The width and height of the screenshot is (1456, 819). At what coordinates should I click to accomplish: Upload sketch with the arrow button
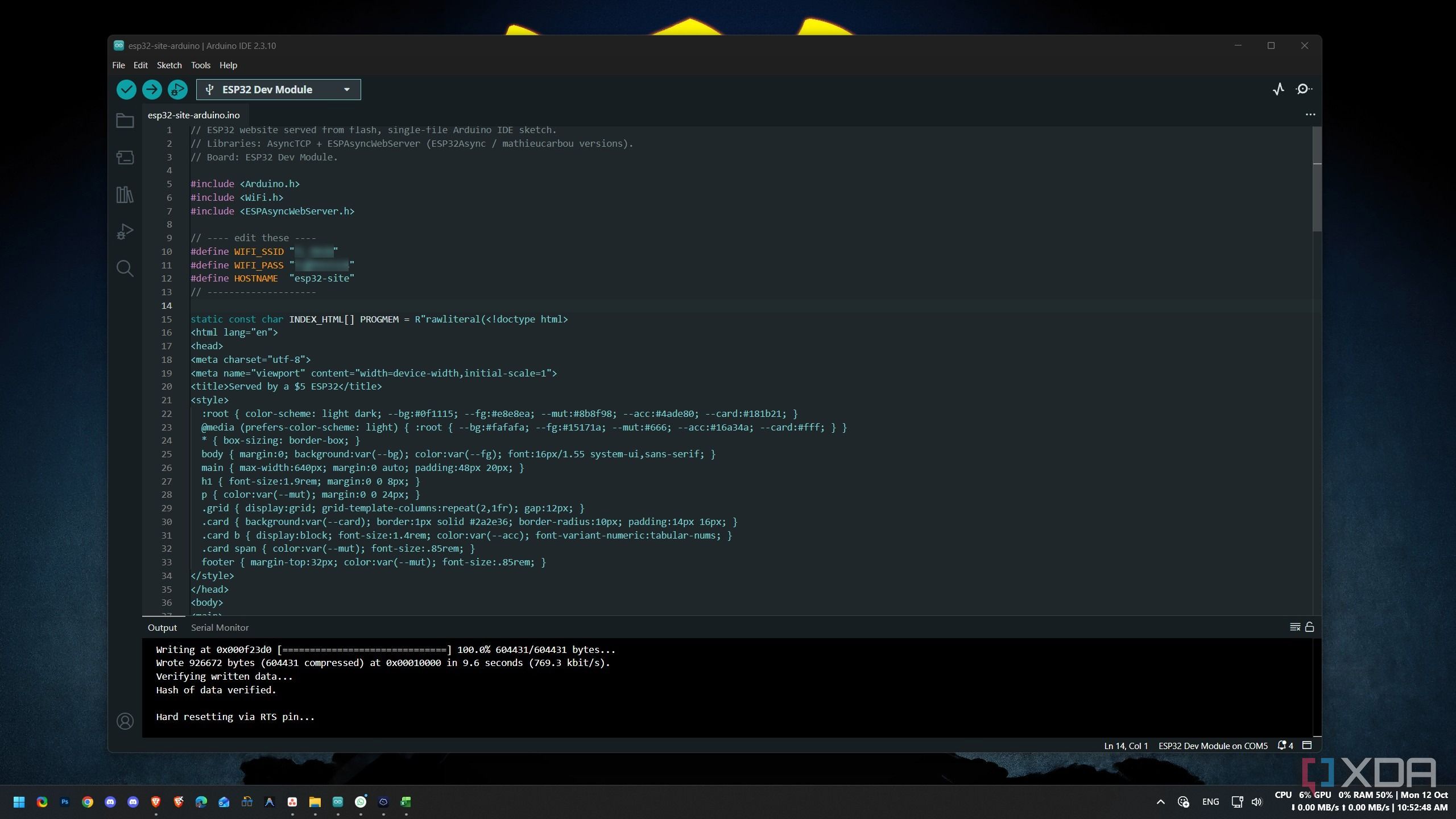[152, 89]
